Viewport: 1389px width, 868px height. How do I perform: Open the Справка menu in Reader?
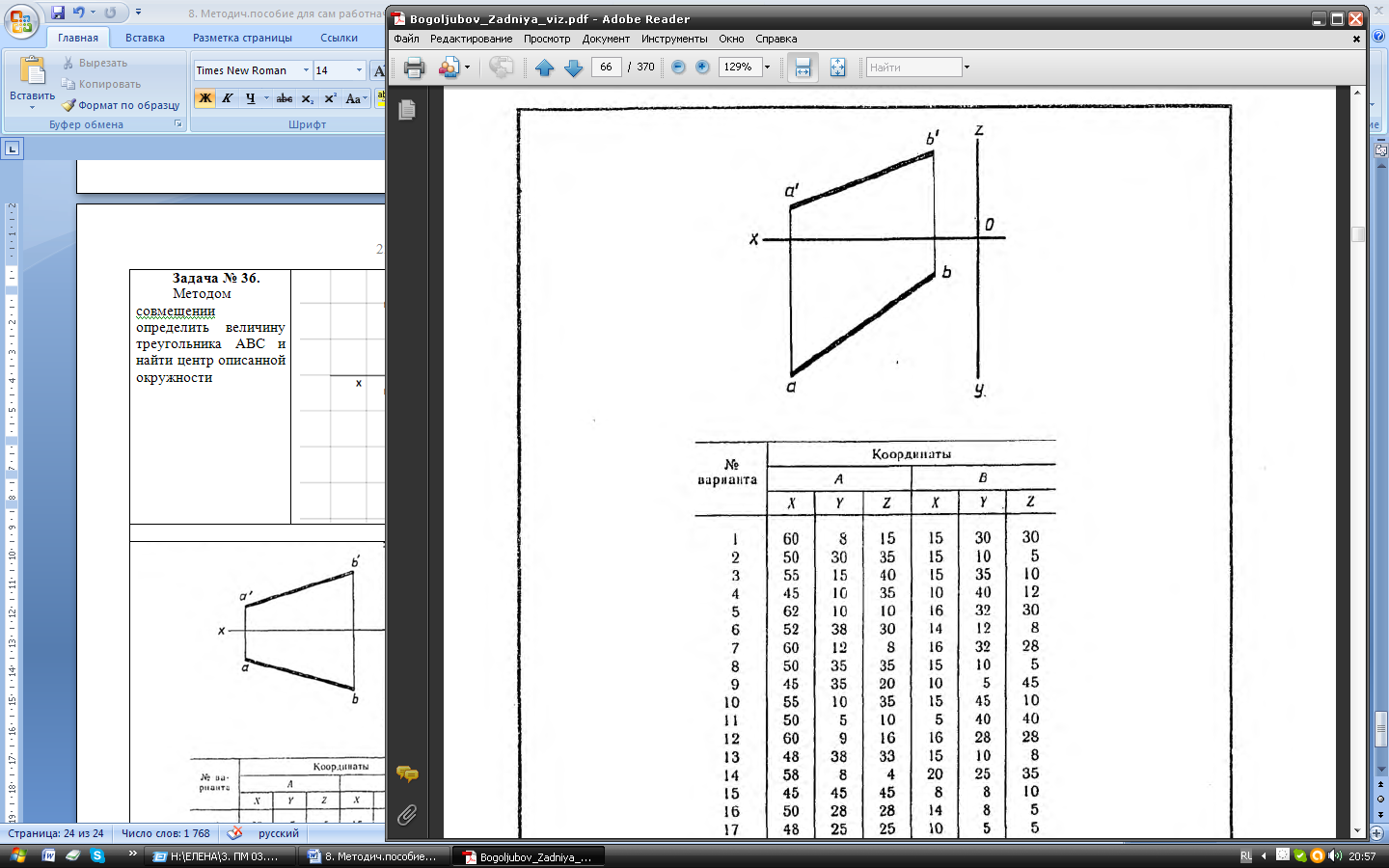pyautogui.click(x=776, y=39)
